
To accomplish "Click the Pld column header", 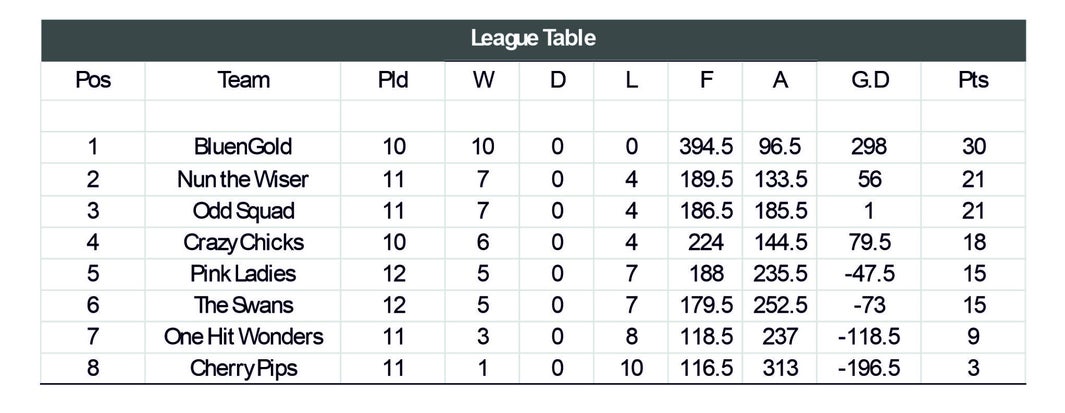I will [x=393, y=80].
